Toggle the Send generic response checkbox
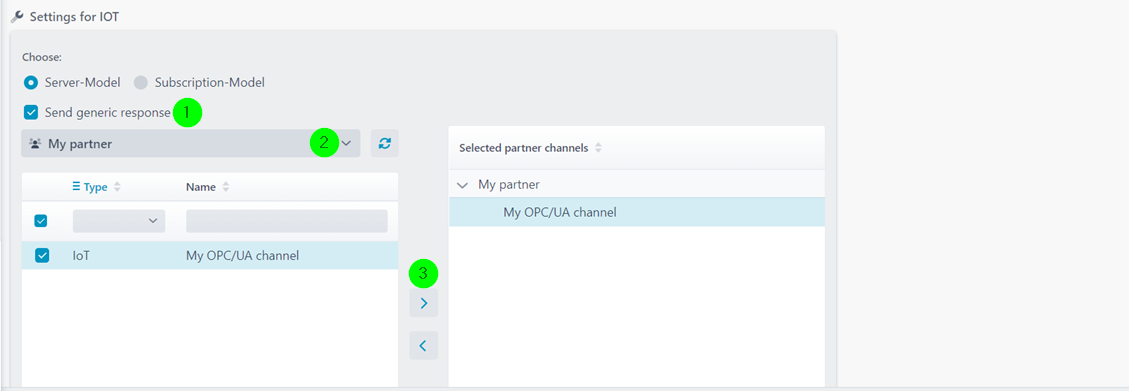Viewport: 1129px width, 391px height. 31,112
